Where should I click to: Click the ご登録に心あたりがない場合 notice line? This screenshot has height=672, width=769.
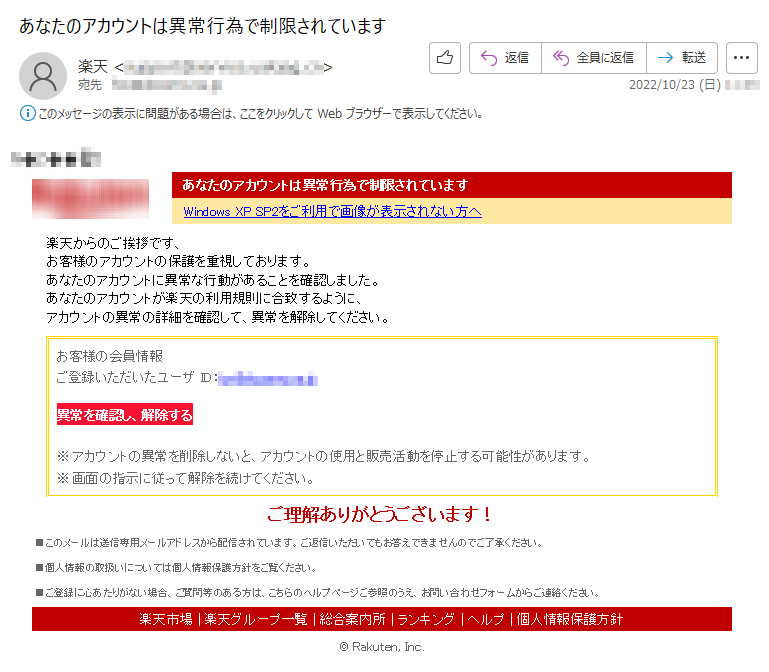click(318, 593)
